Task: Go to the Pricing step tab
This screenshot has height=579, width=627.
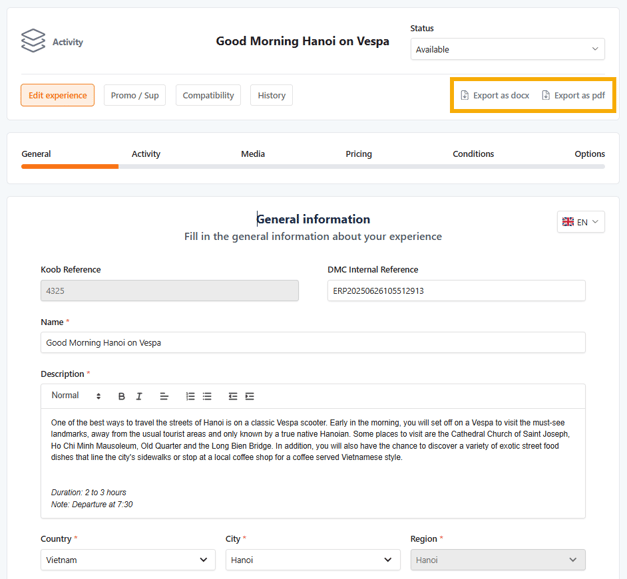Action: pyautogui.click(x=358, y=154)
